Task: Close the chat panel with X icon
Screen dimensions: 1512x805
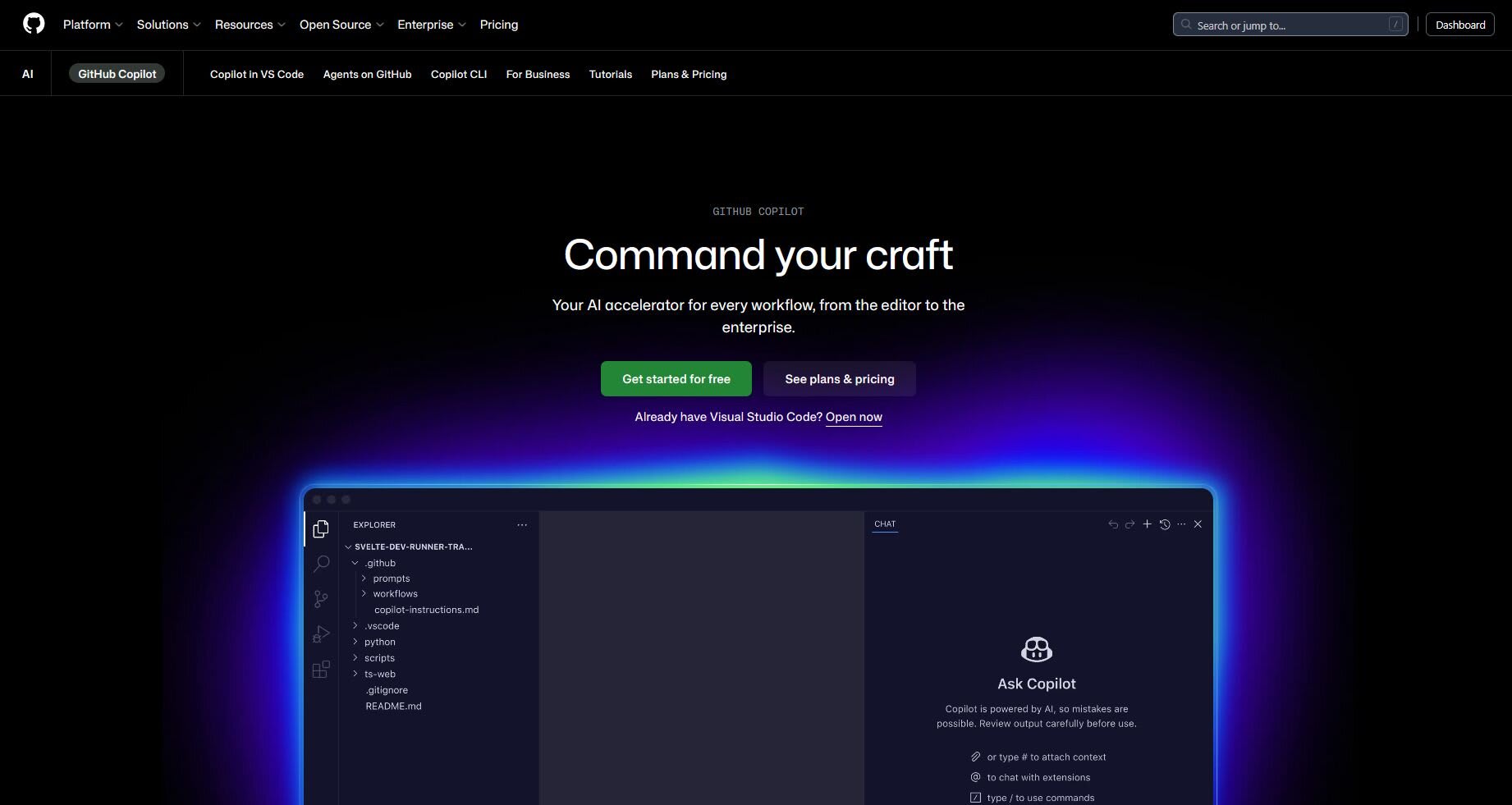Action: coord(1198,524)
